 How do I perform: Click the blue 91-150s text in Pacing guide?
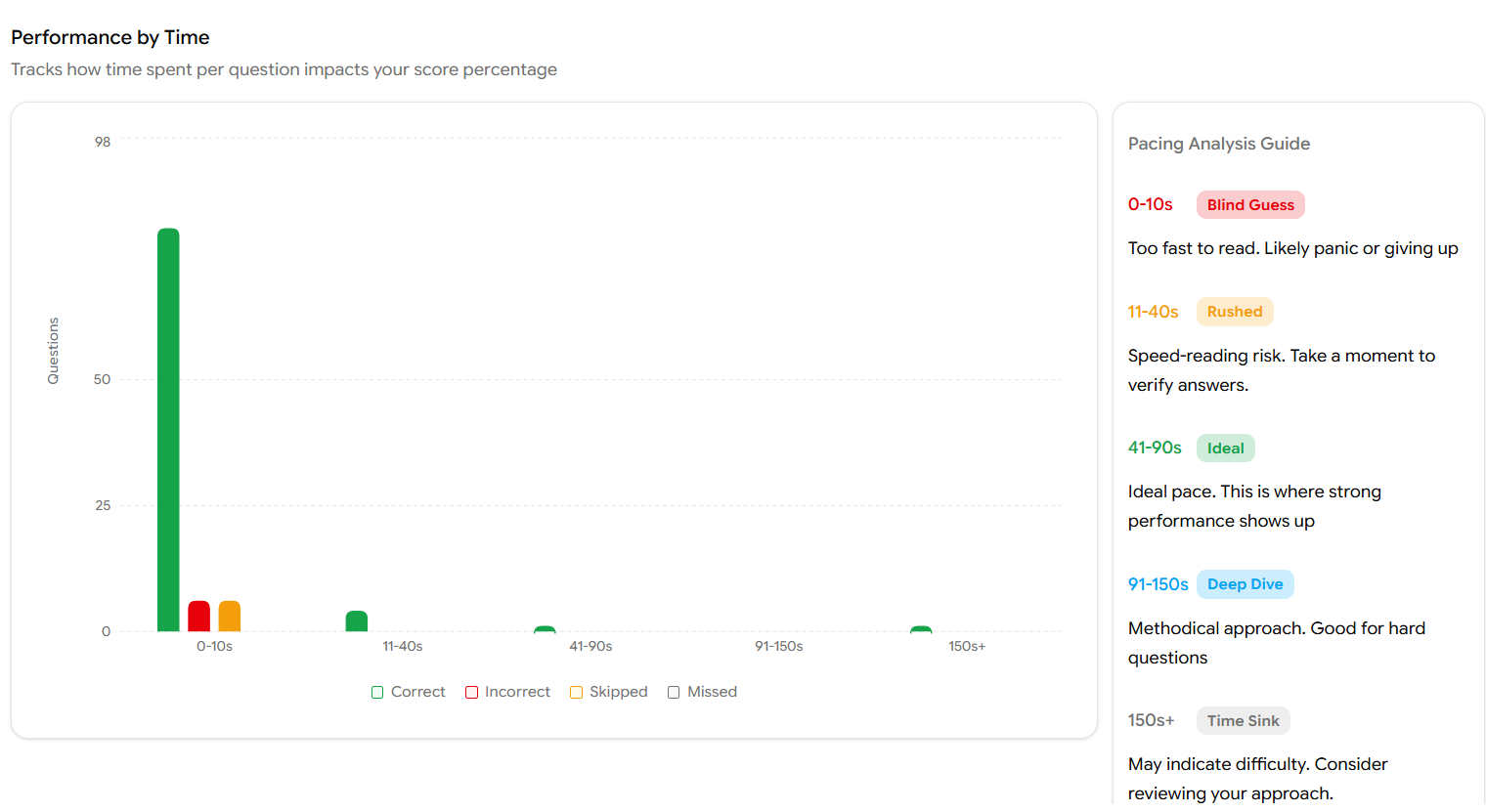(1158, 584)
